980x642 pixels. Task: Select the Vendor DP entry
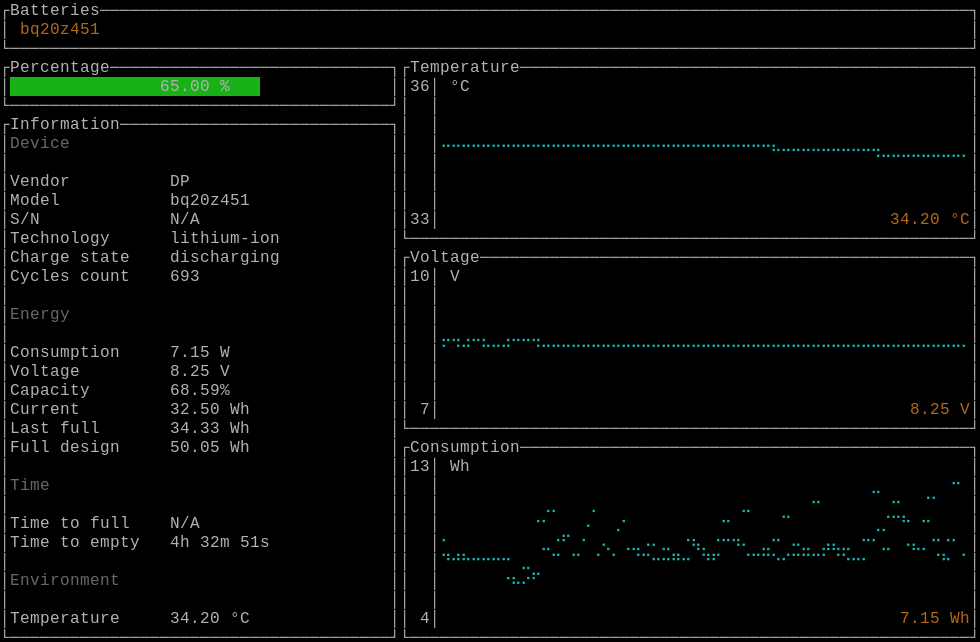(180, 181)
